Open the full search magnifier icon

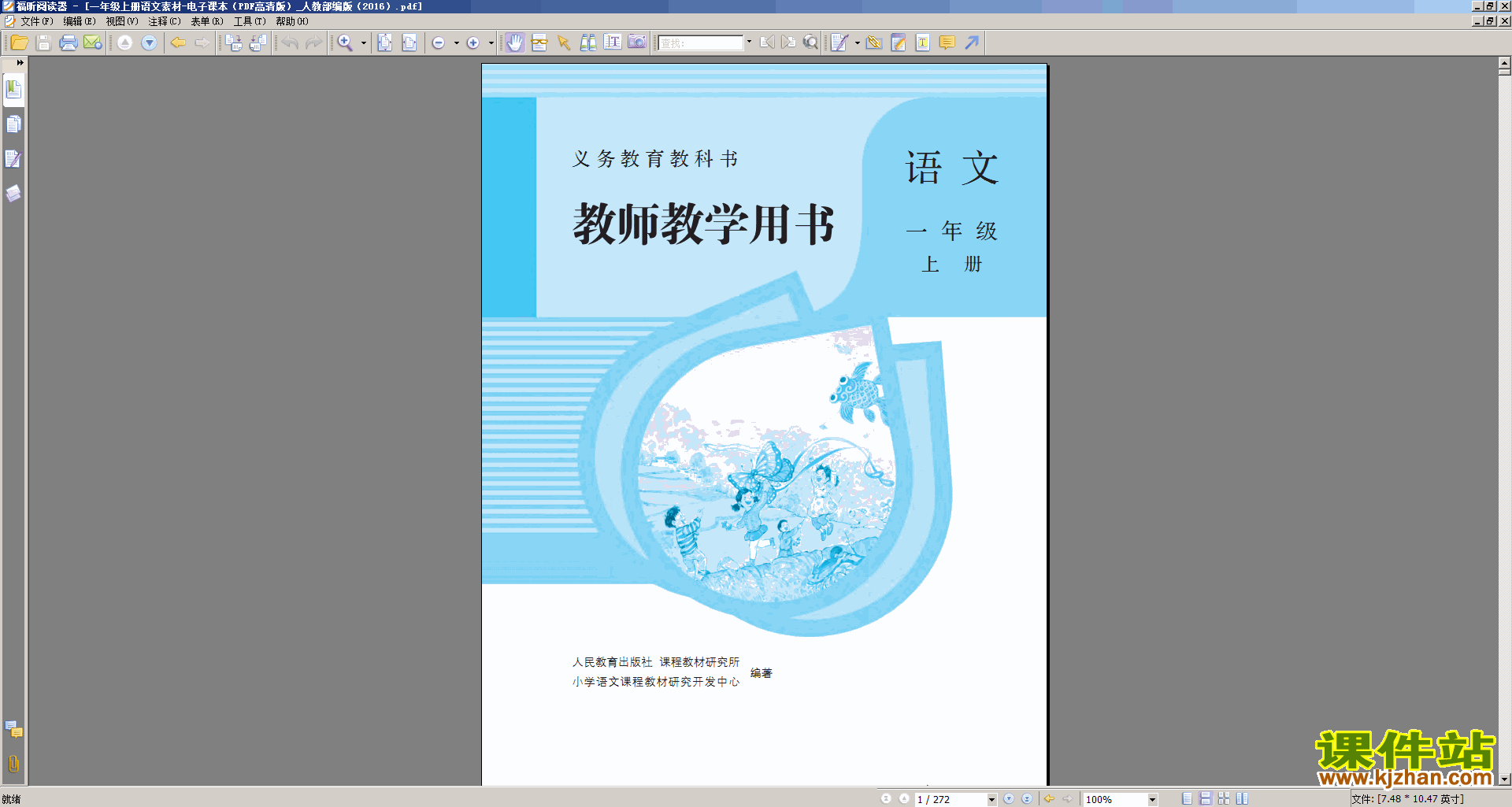point(810,43)
